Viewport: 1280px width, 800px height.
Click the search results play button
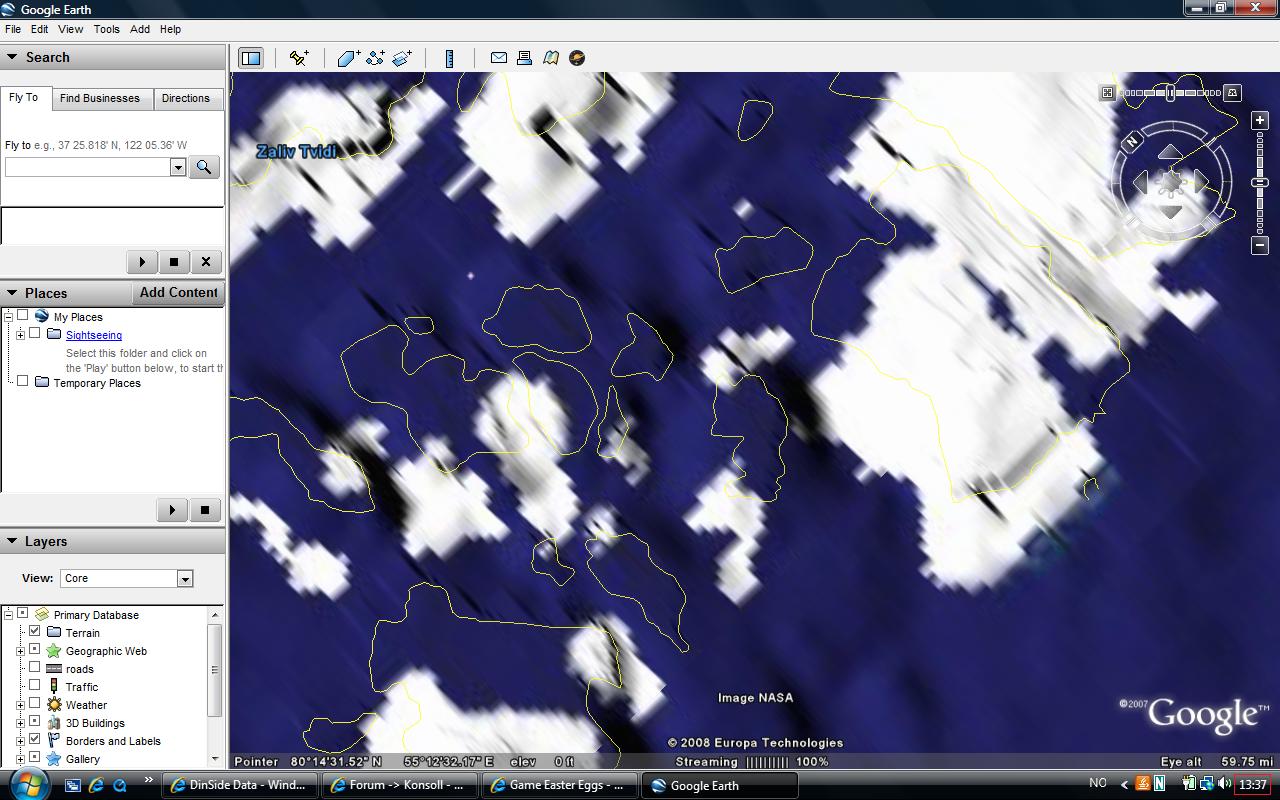coord(142,262)
